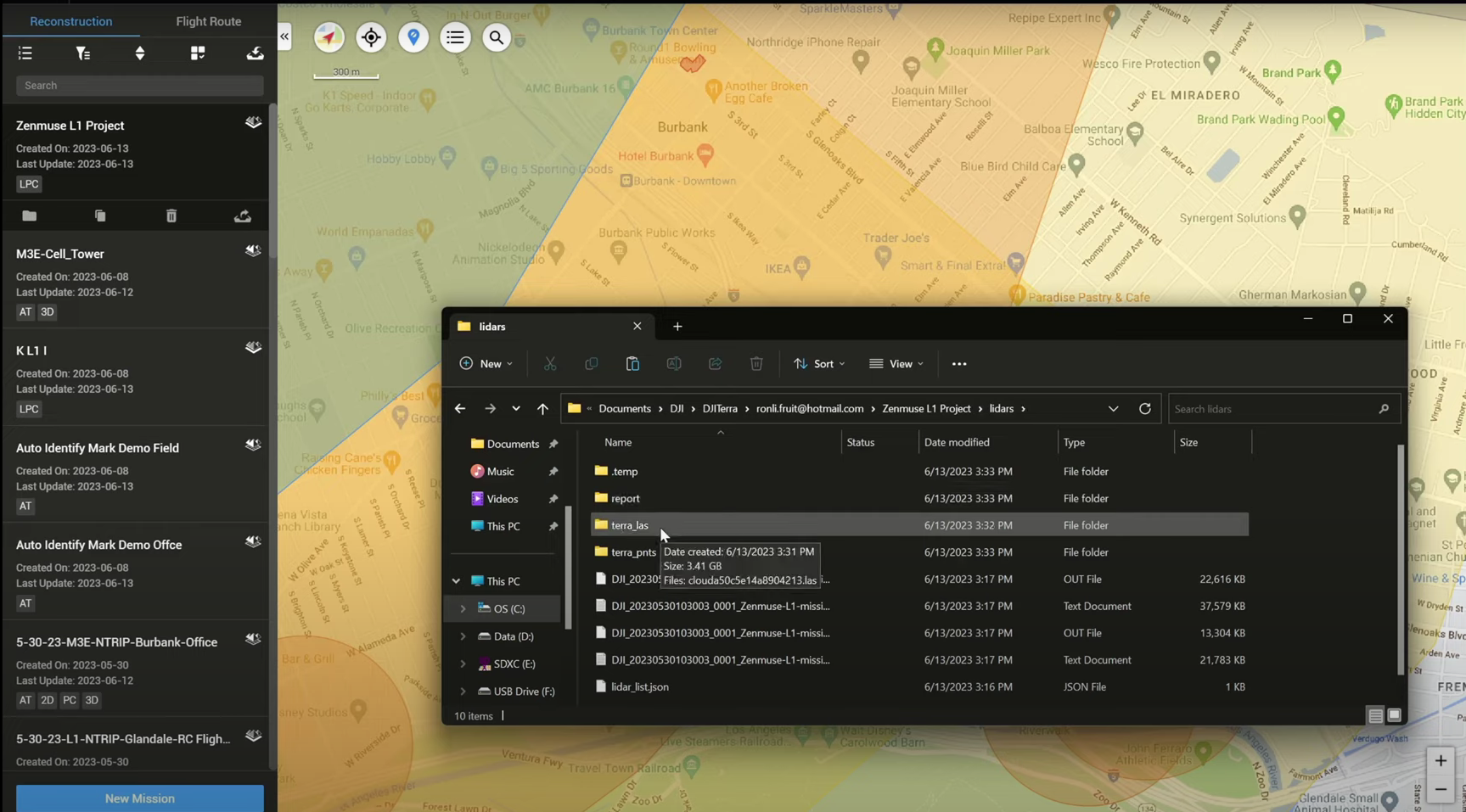
Task: Click the Cut icon in File Explorer toolbar
Action: 550,364
